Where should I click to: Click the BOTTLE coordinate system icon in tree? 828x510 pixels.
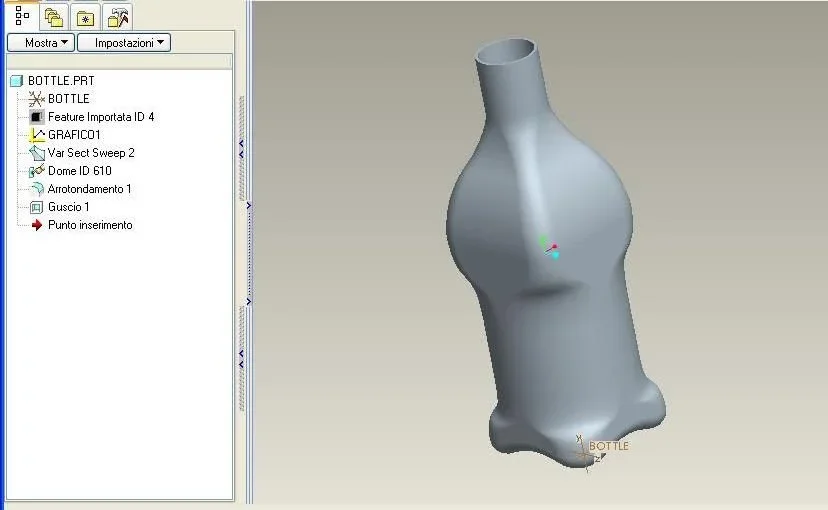coord(36,99)
